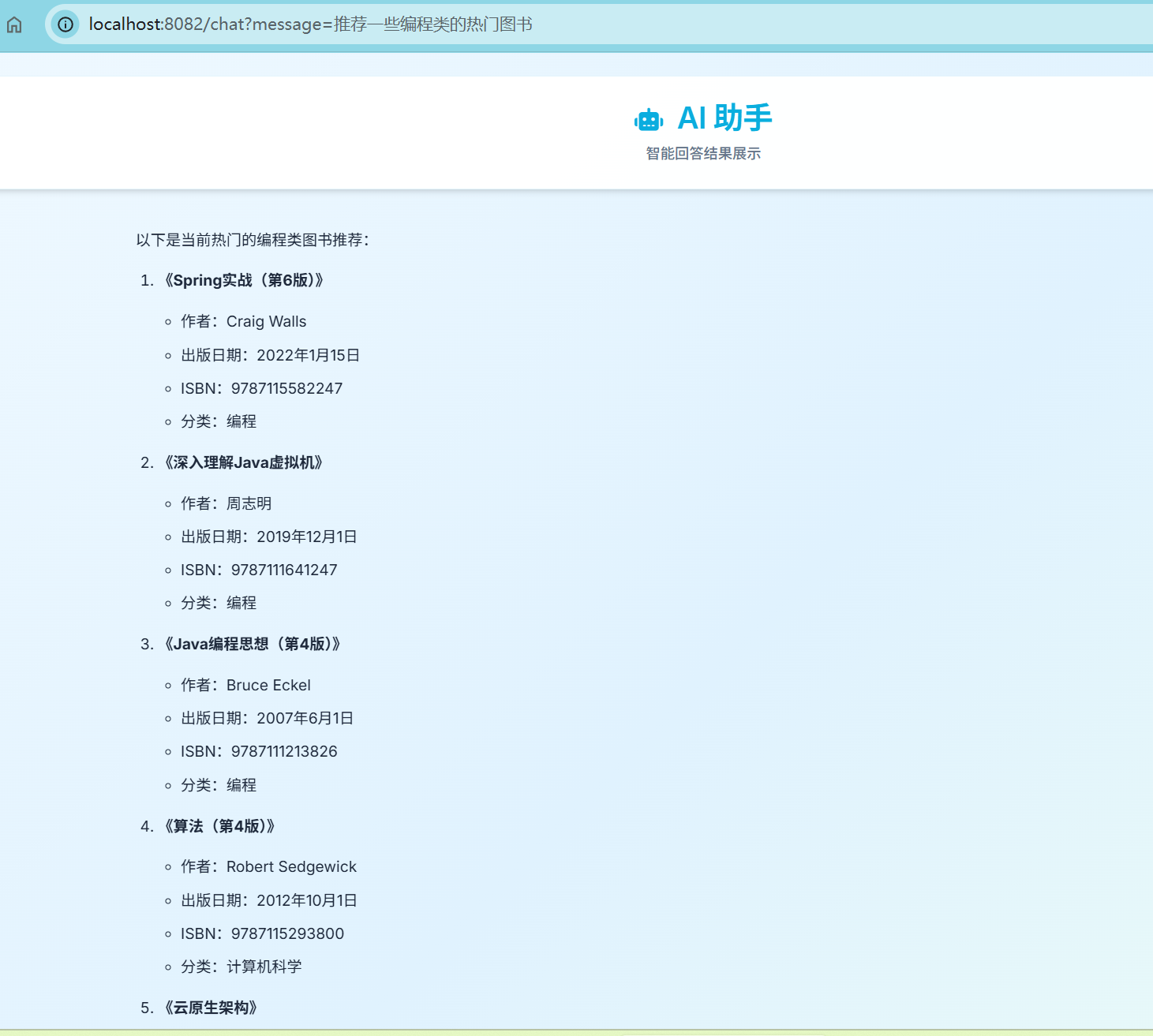Select the title 《云原生架构》
The image size is (1153, 1036).
[211, 1008]
